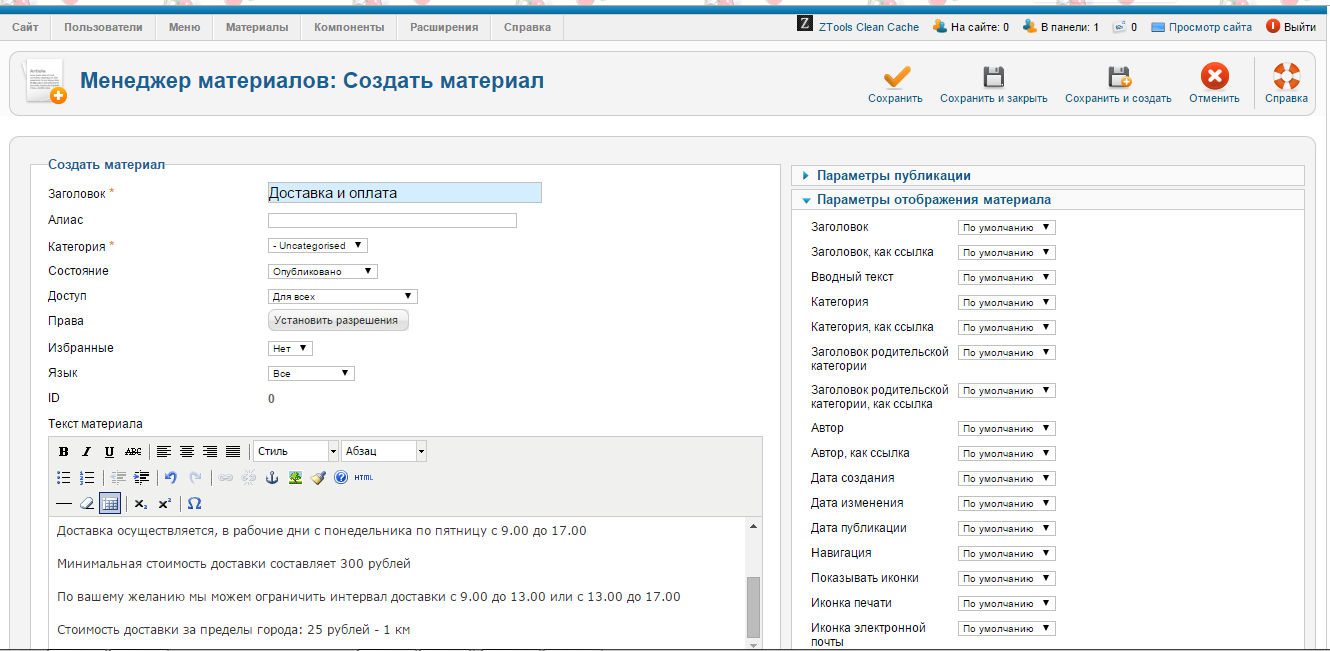Viewport: 1330px width, 651px height.
Task: Click Сохранить и закрыть button
Action: (x=994, y=85)
